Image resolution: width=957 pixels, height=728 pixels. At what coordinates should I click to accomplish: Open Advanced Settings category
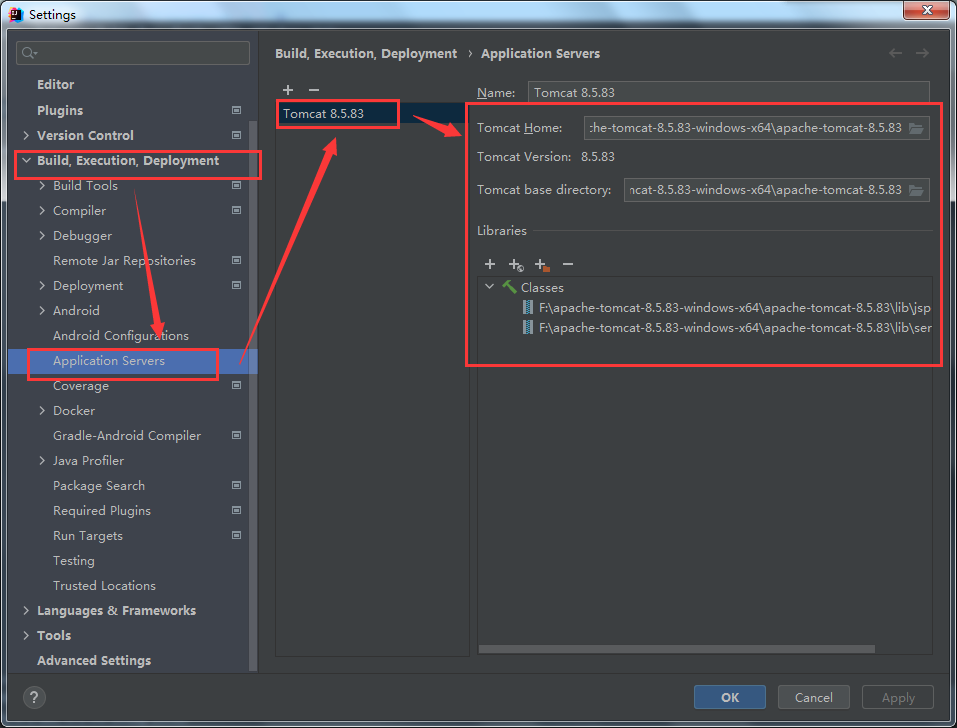pyautogui.click(x=94, y=660)
